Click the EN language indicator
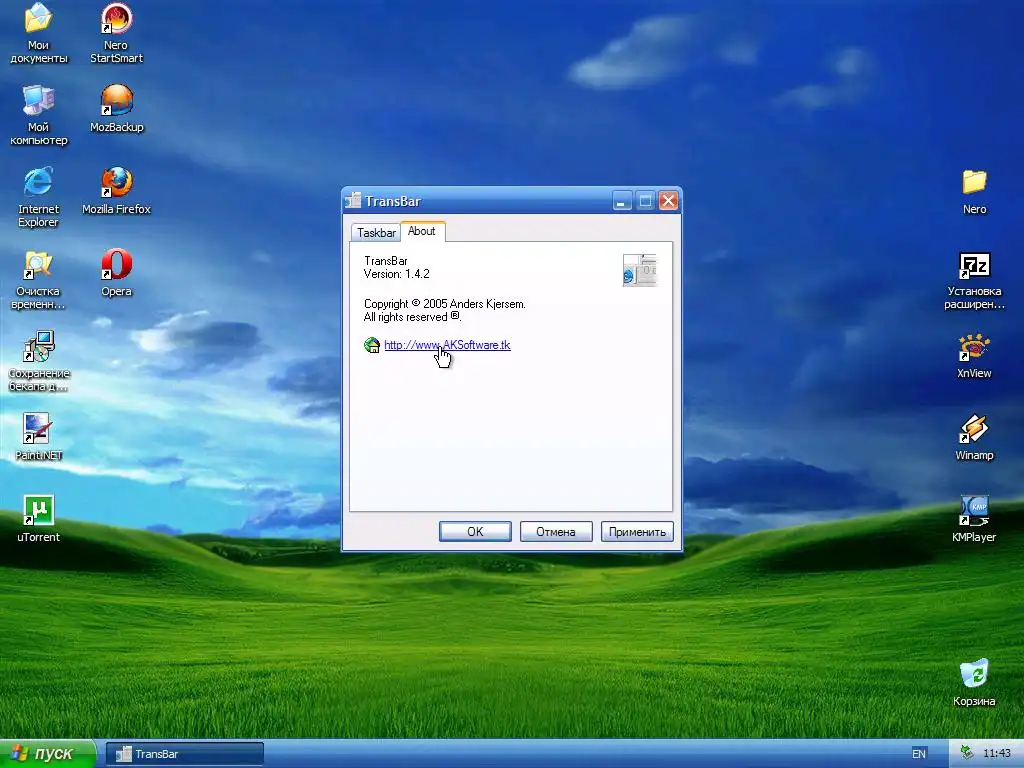 click(918, 754)
